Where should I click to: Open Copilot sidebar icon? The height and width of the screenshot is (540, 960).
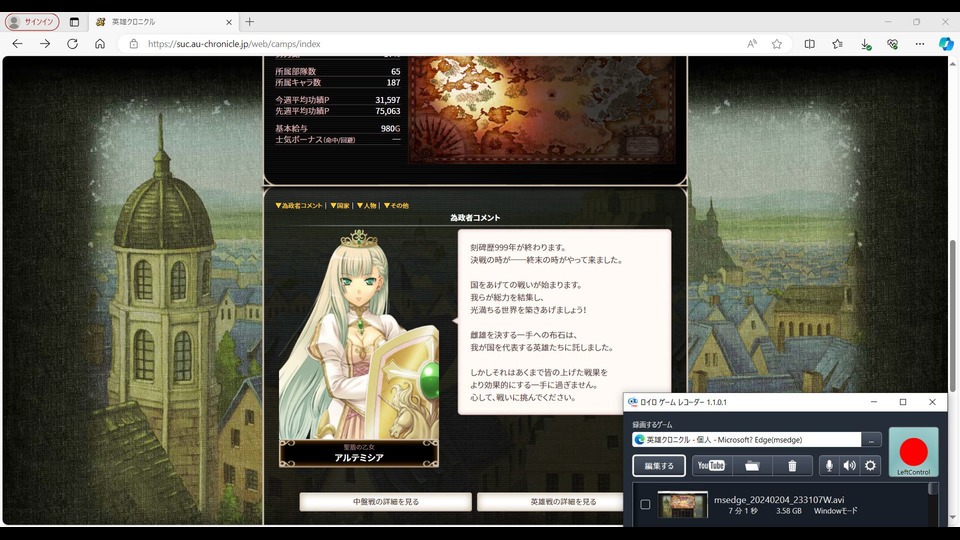946,44
